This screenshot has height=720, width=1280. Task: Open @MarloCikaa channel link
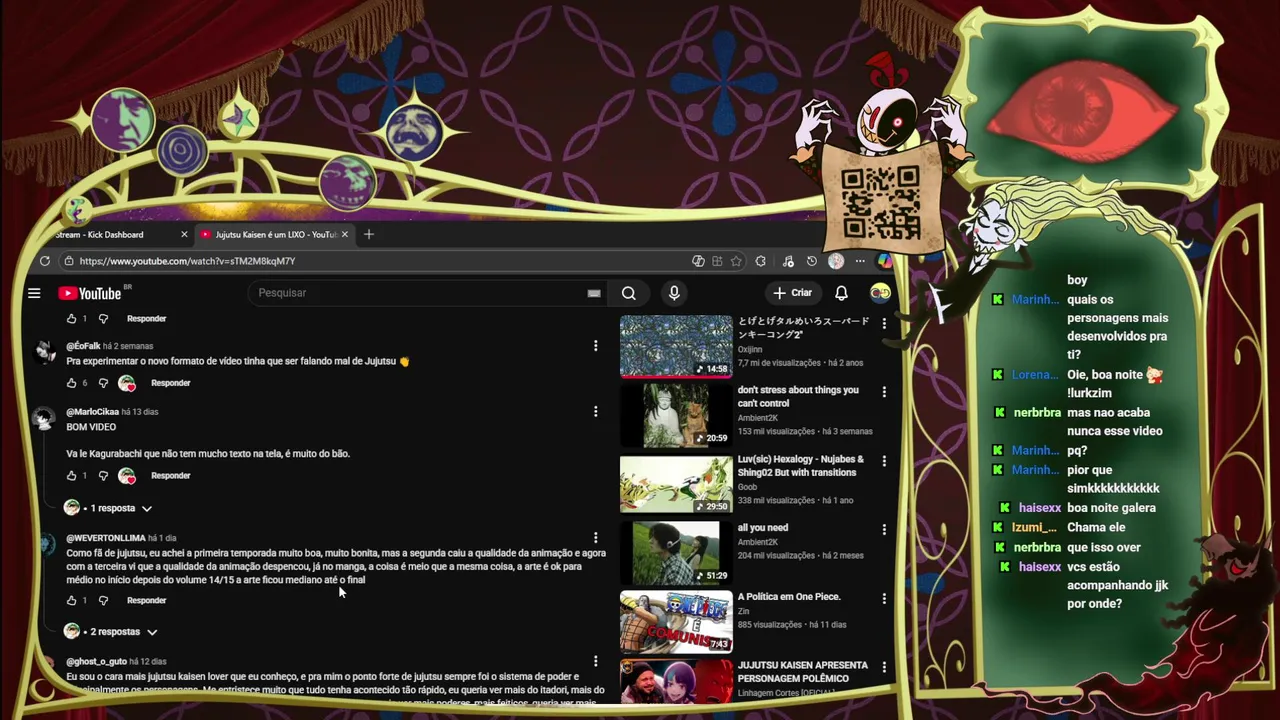coord(92,412)
